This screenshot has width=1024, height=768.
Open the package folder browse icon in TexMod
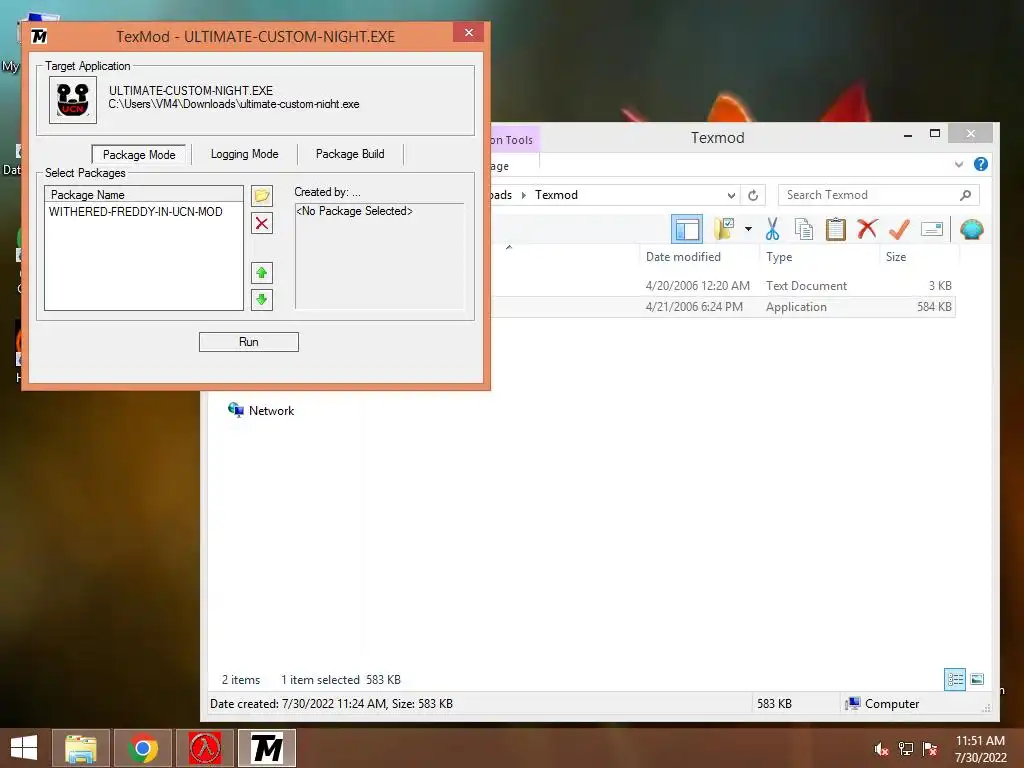click(262, 195)
